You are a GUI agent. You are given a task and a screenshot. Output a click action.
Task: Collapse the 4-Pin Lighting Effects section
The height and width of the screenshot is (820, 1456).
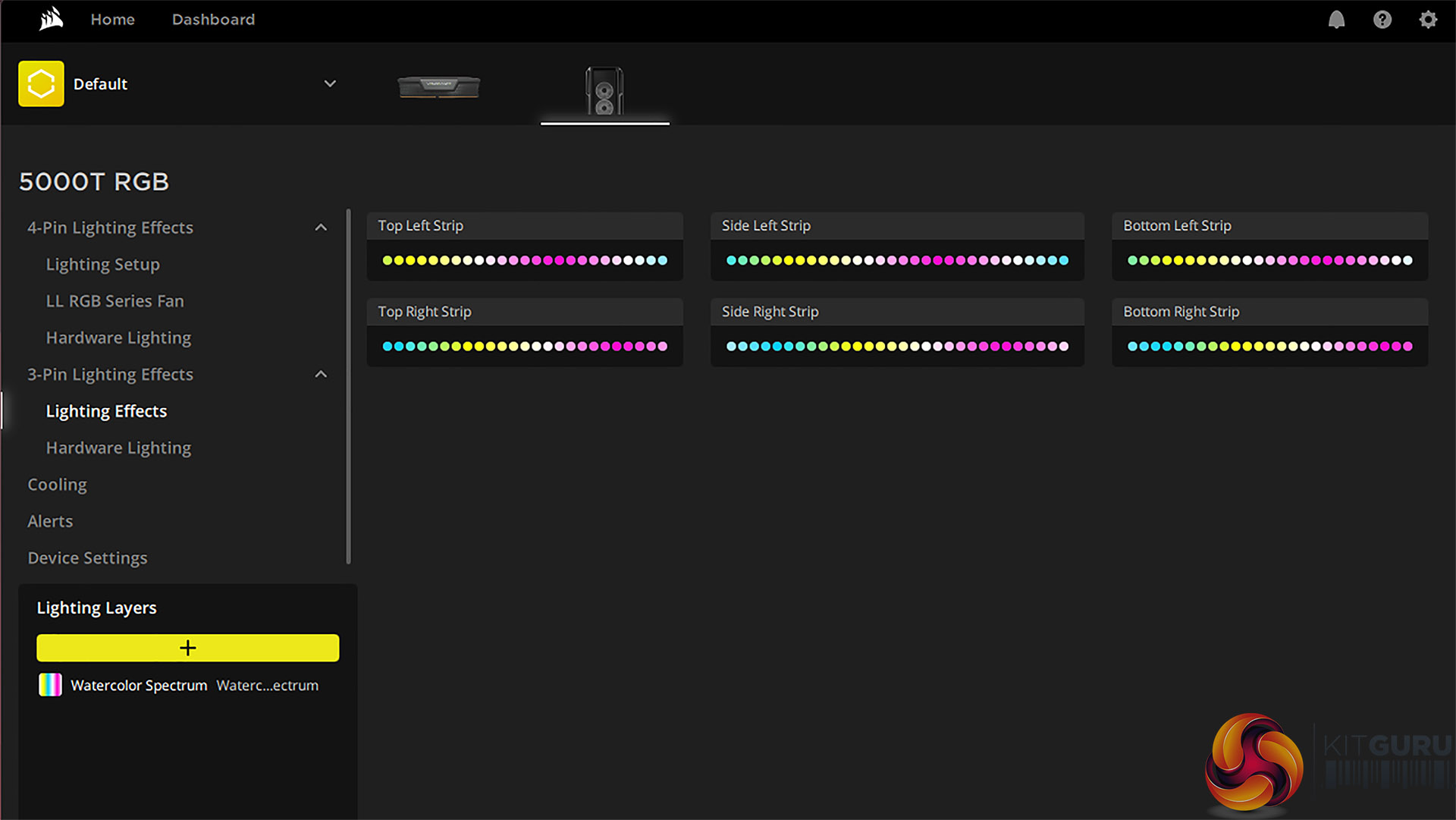point(321,228)
